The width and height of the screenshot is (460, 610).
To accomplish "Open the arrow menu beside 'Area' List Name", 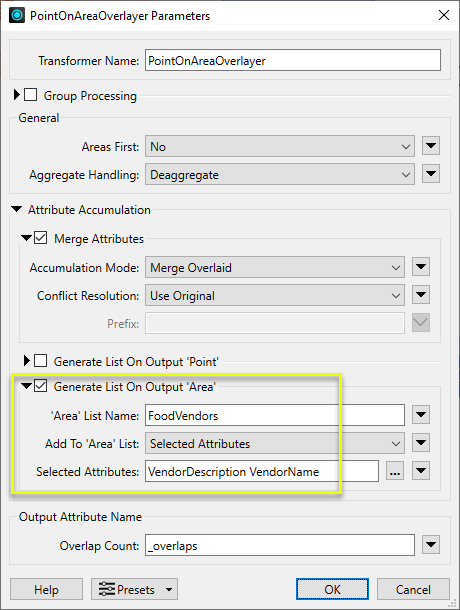I will (421, 415).
